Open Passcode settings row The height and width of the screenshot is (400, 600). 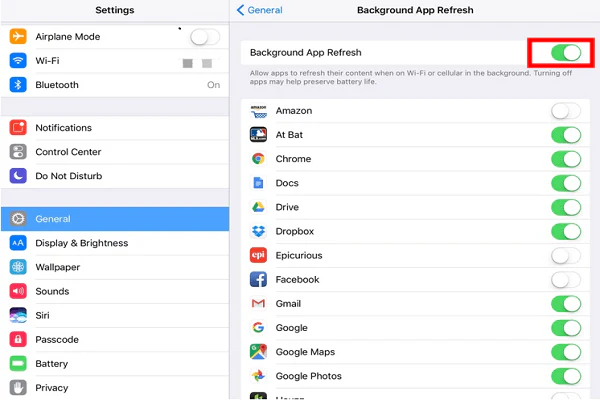click(x=115, y=339)
